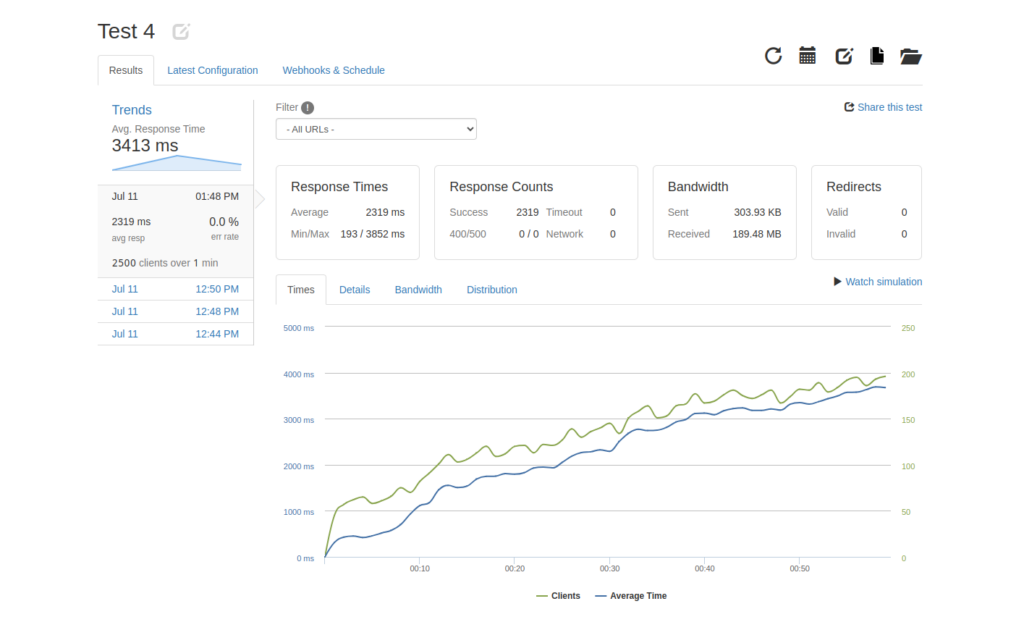Select the Bandwidth chart tab
The image size is (1024, 630).
point(418,289)
